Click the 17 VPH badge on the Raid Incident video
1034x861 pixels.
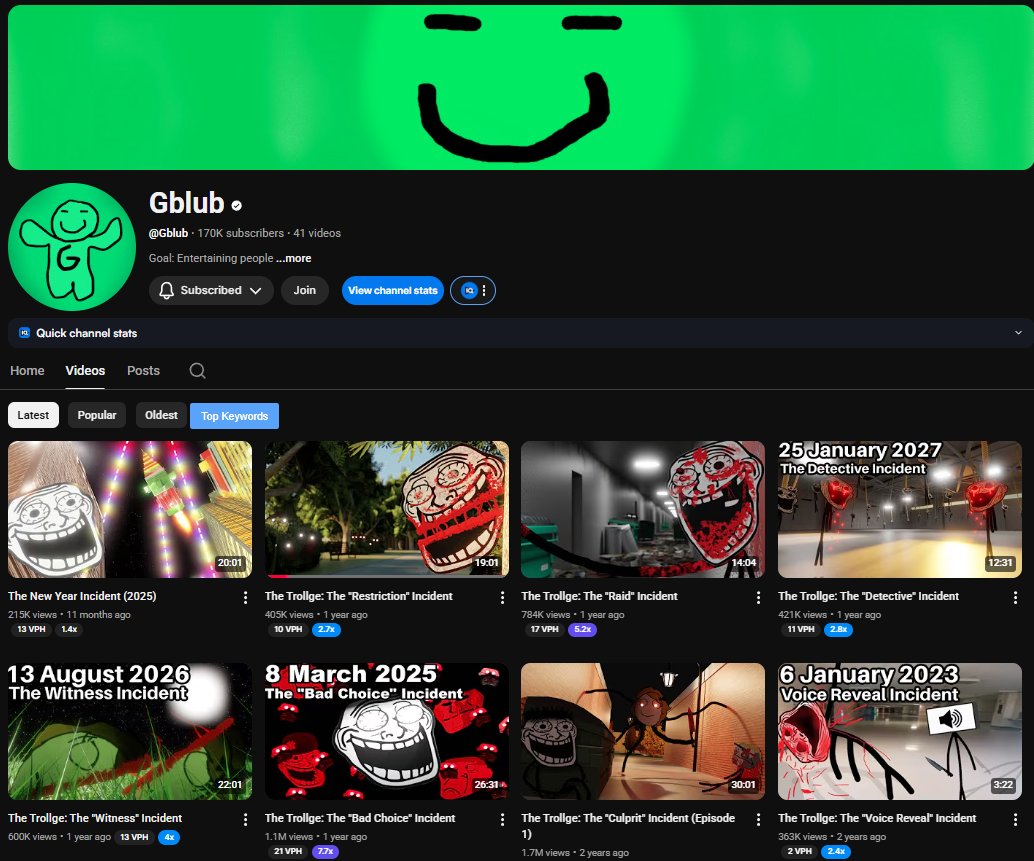click(544, 629)
